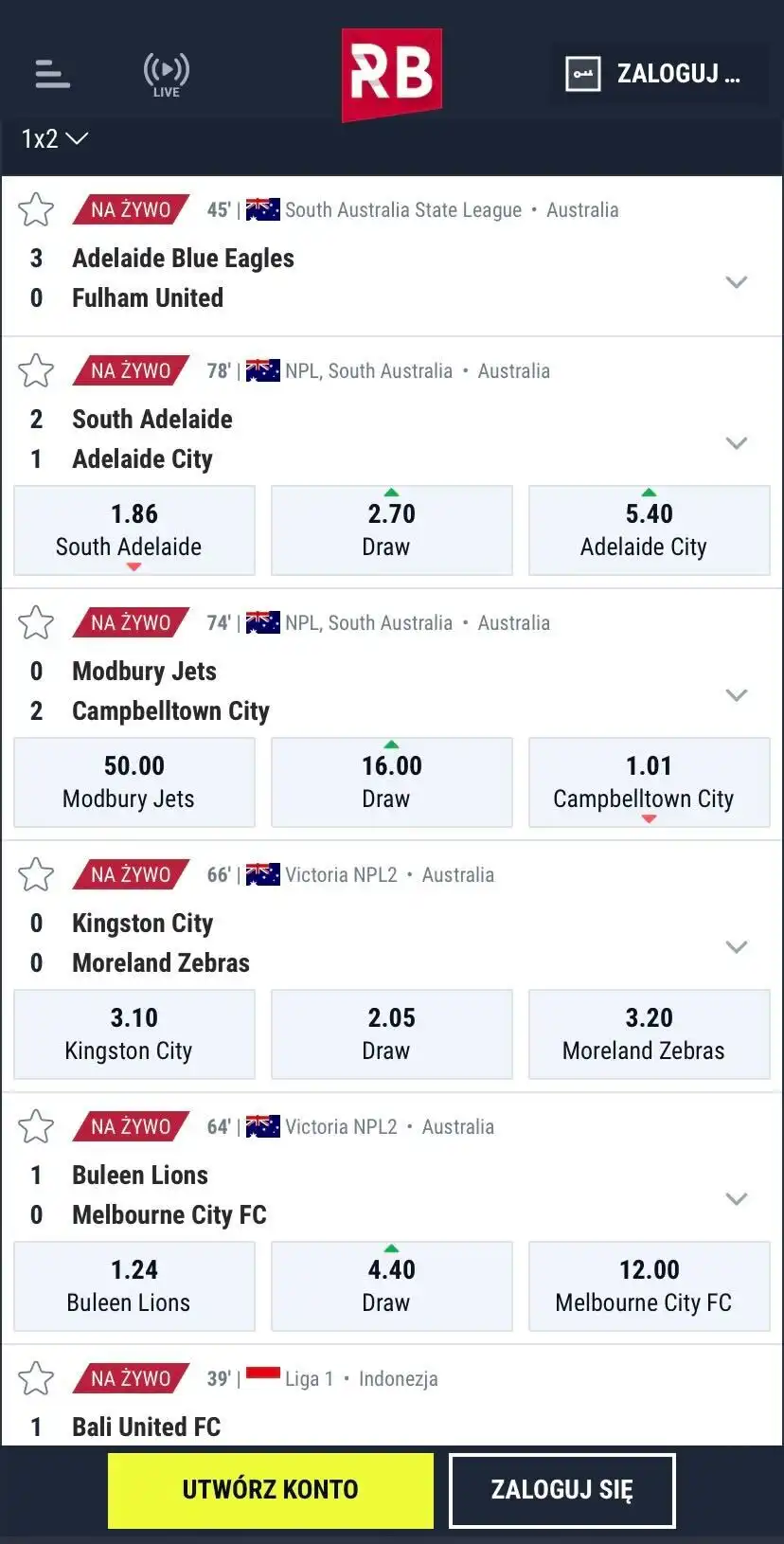
Task: Open the hamburger menu
Action: [x=52, y=73]
